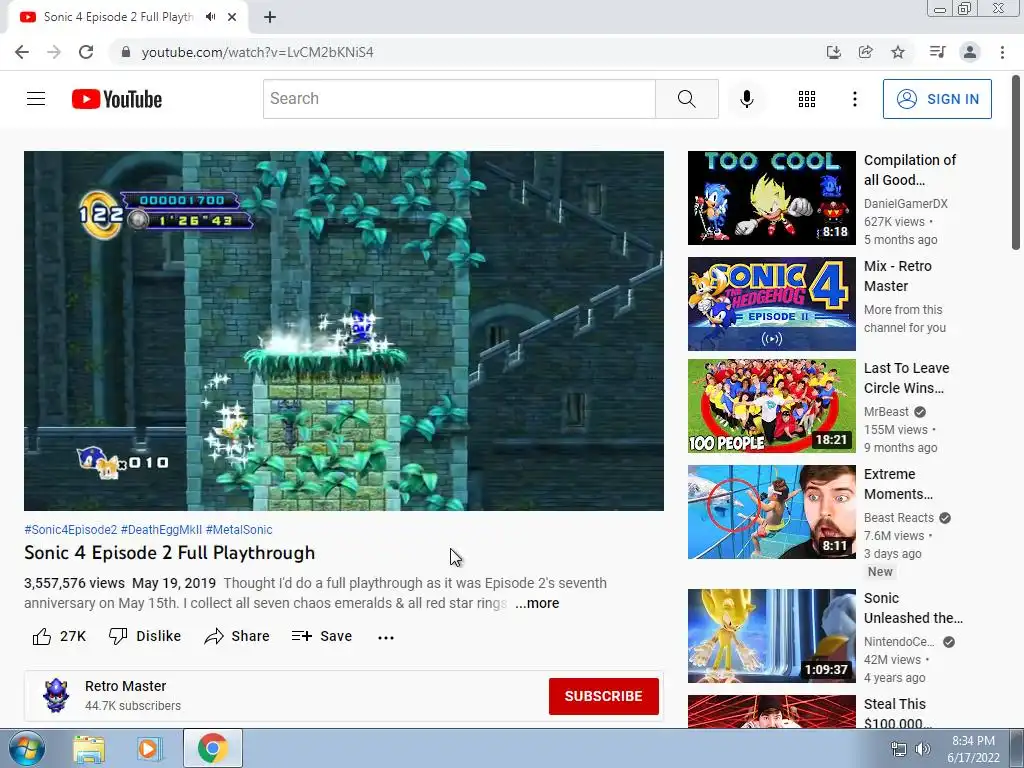Click the page vertical scrollbar
Viewport: 1024px width, 768px height.
(x=1016, y=163)
